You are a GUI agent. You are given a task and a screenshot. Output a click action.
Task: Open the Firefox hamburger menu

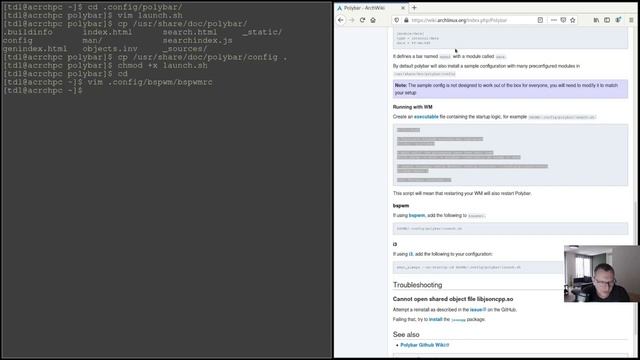coord(631,20)
